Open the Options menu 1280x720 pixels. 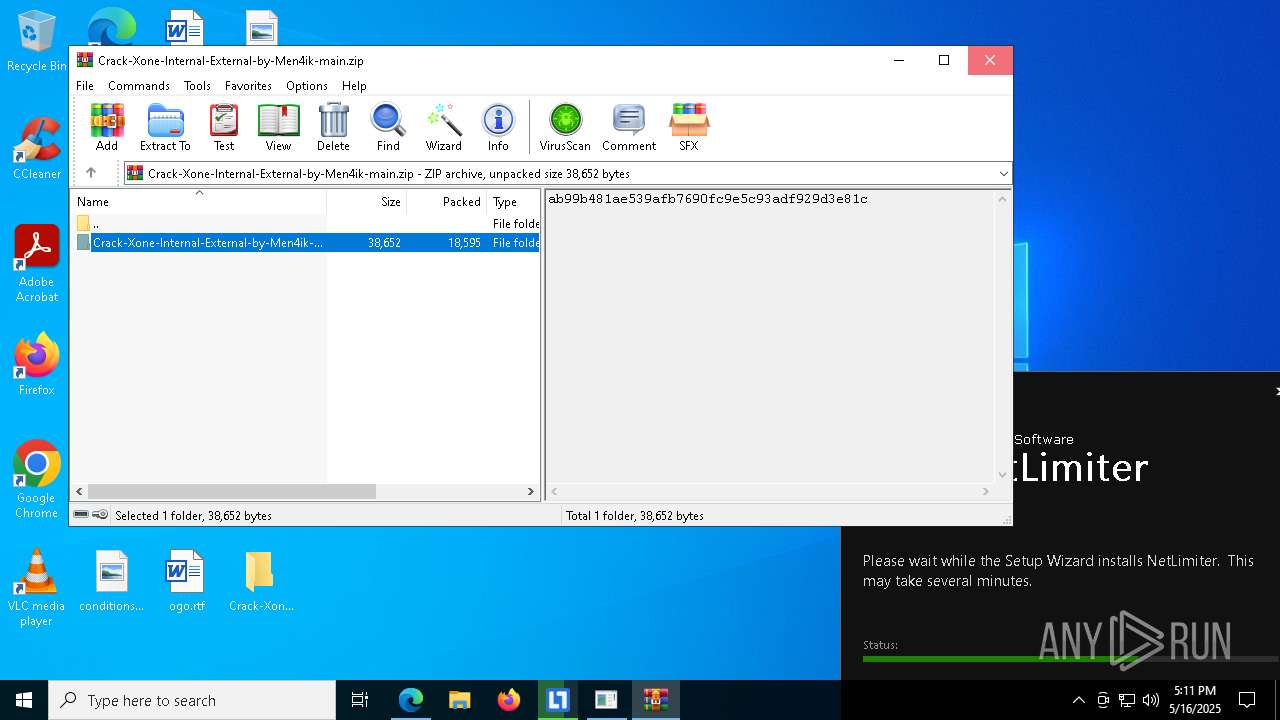click(307, 86)
